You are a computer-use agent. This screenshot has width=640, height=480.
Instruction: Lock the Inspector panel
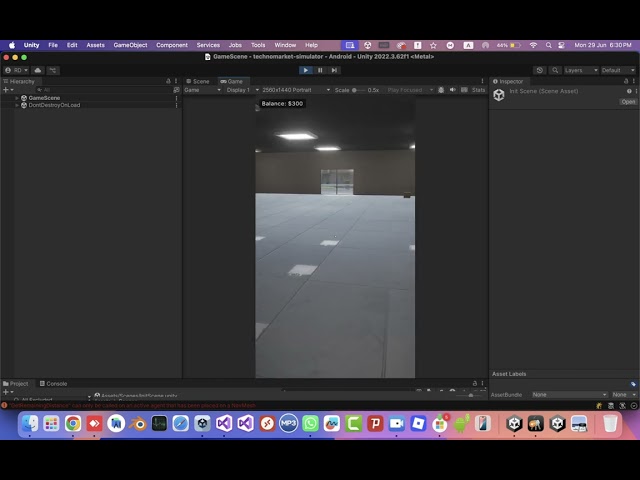pyautogui.click(x=626, y=81)
